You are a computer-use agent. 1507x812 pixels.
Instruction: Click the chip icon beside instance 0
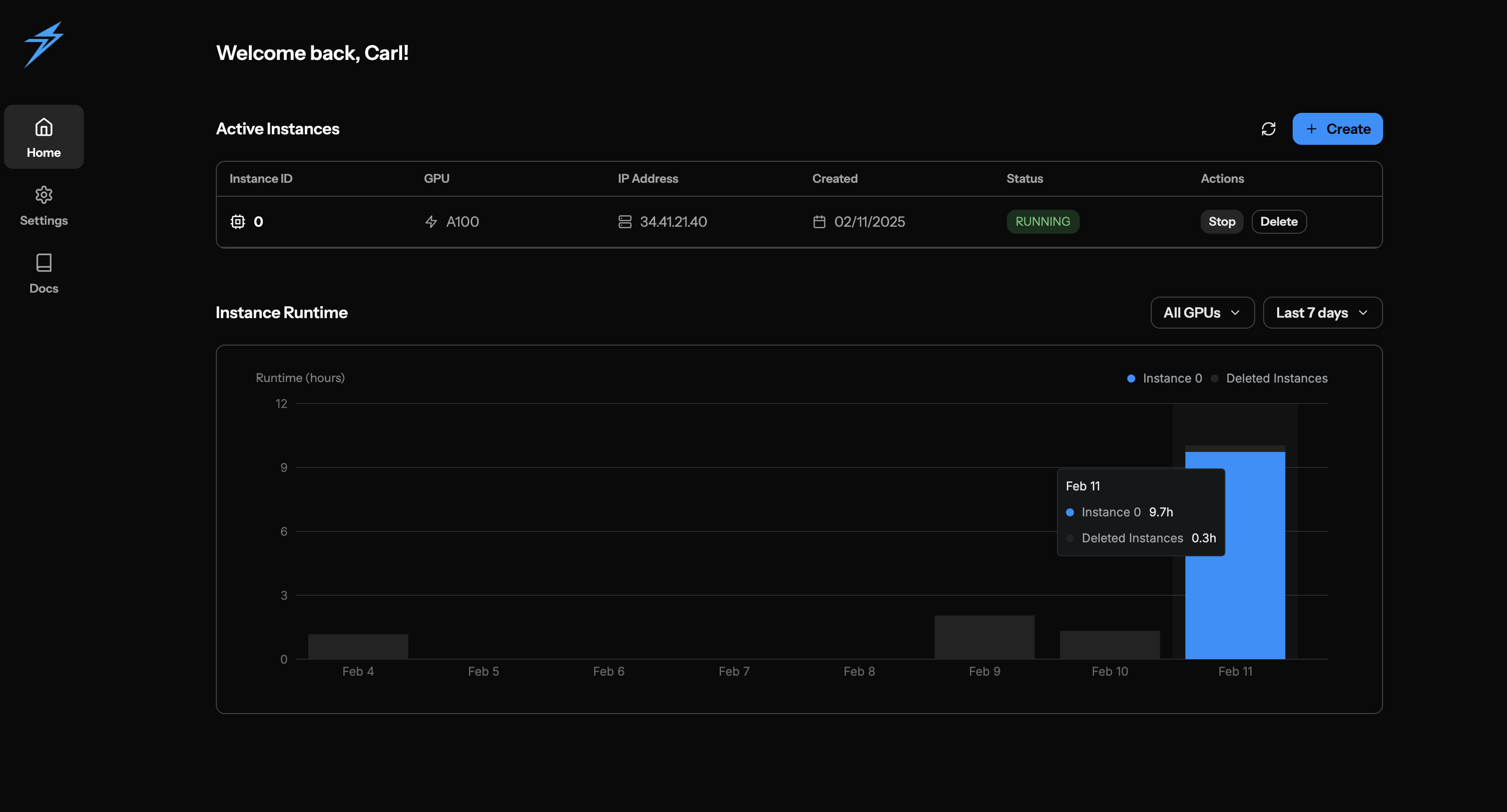point(237,222)
